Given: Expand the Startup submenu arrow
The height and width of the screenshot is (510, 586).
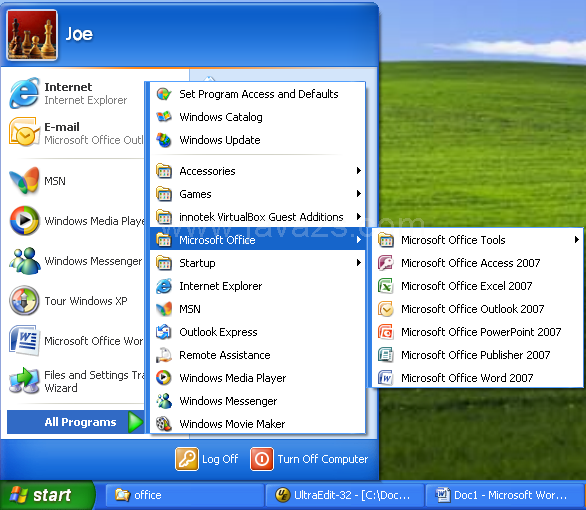Looking at the screenshot, I should [359, 263].
